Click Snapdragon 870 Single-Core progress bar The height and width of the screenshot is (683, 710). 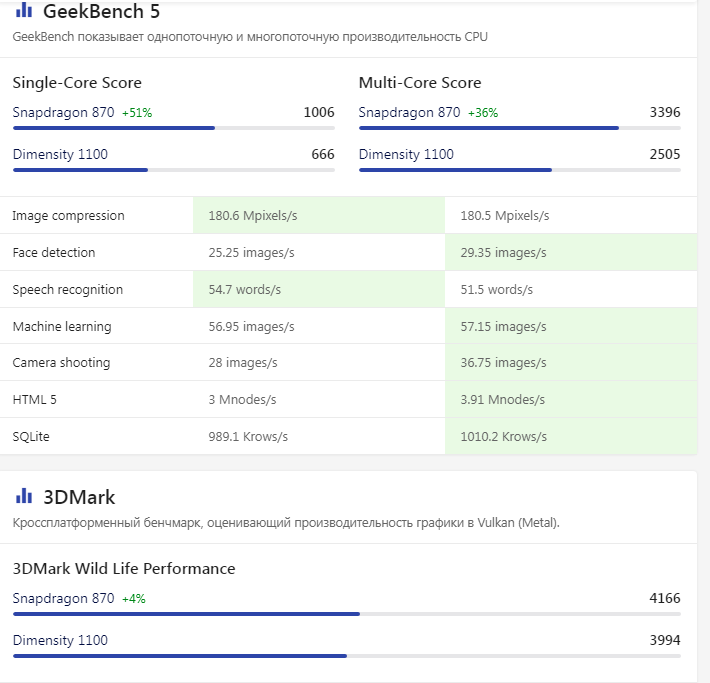click(x=174, y=128)
